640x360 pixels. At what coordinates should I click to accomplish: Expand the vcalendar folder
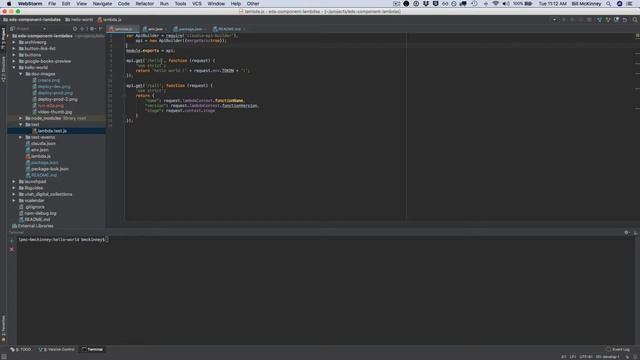point(14,200)
